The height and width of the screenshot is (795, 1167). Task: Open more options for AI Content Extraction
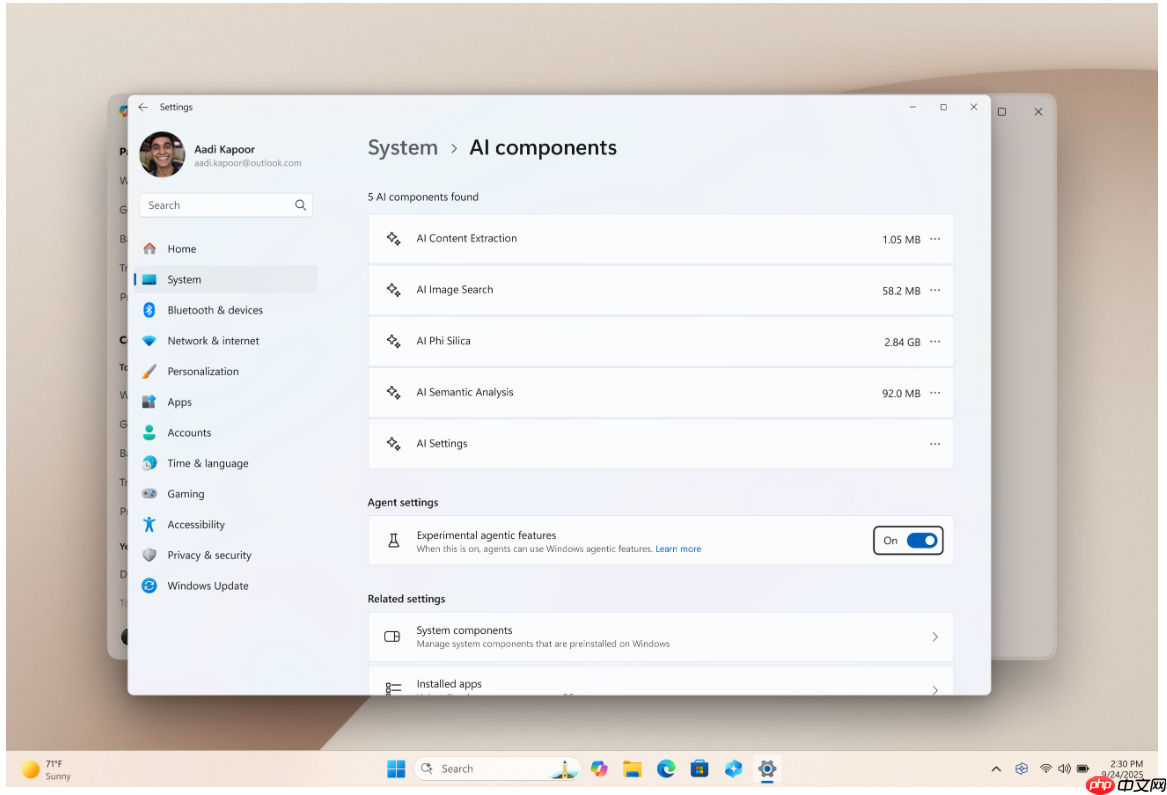coord(935,238)
